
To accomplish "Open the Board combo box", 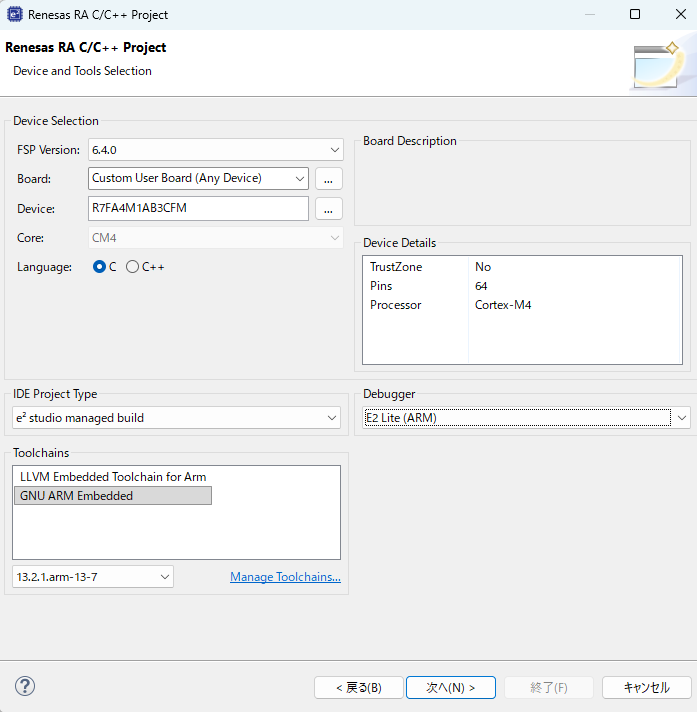I will click(198, 178).
